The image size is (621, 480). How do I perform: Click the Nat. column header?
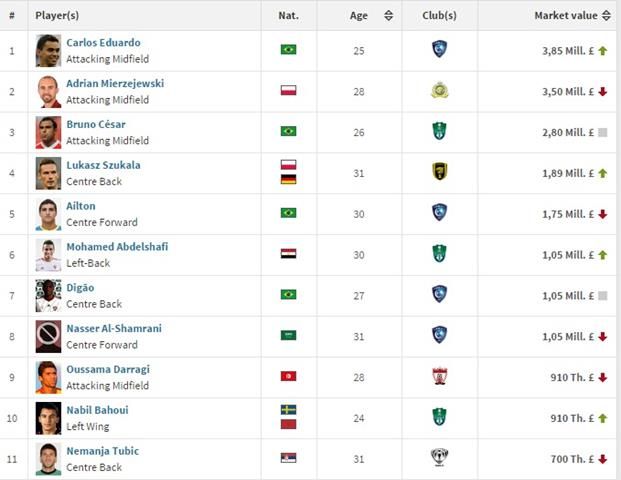(288, 16)
